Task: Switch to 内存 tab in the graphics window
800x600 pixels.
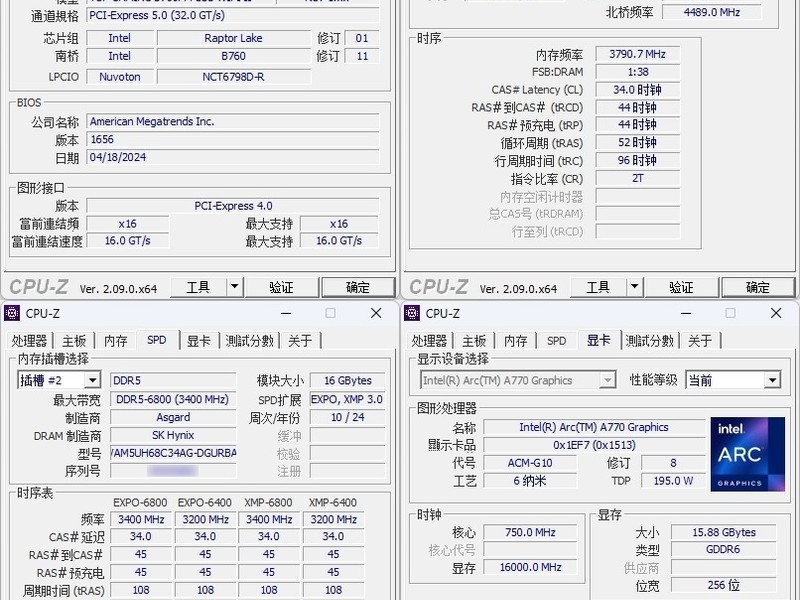Action: 516,341
